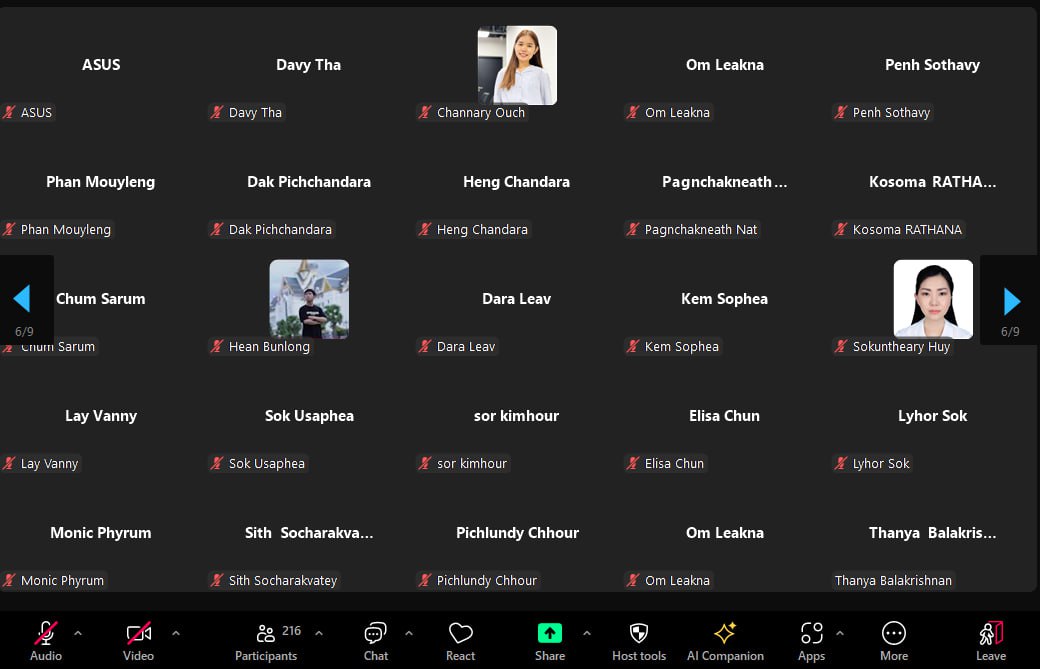Viewport: 1040px width, 669px height.
Task: Start camera with the Video icon
Action: 139,633
